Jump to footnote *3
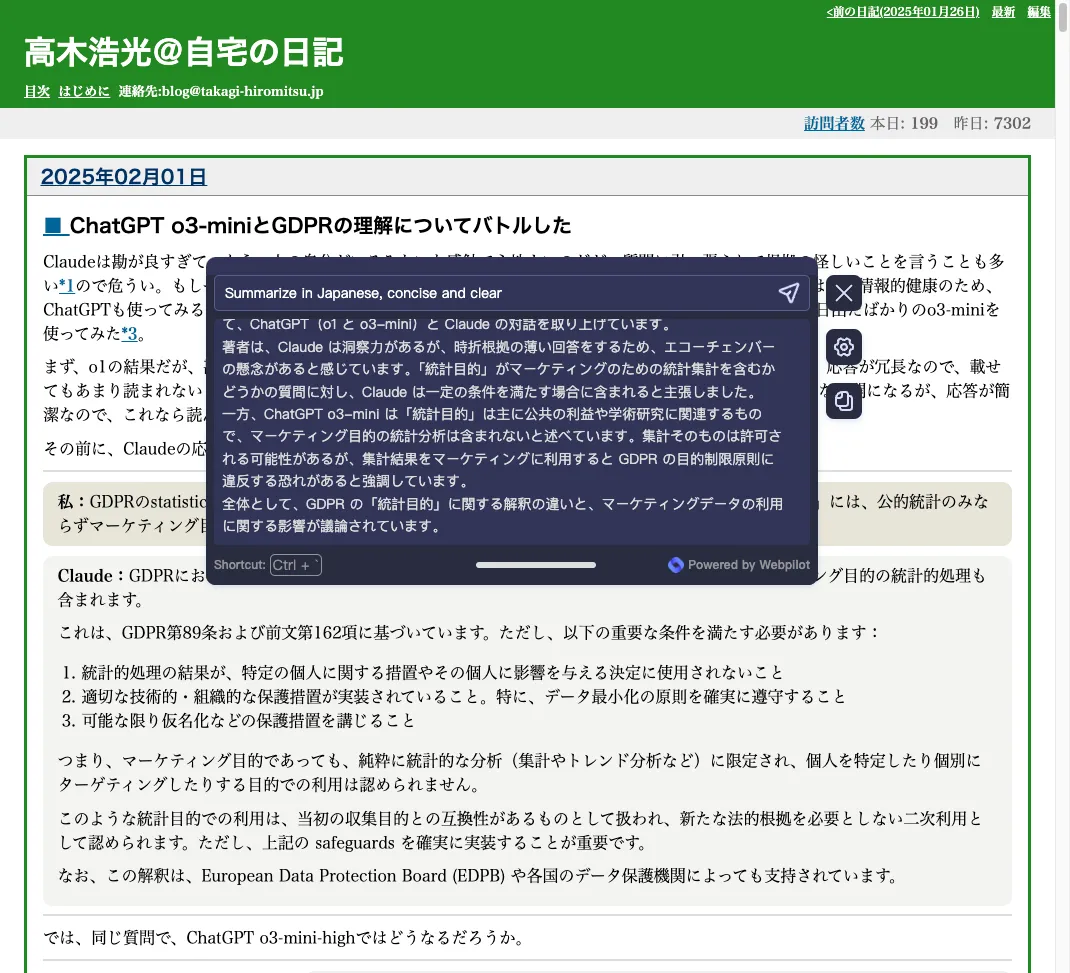Viewport: 1070px width, 973px height. 129,333
